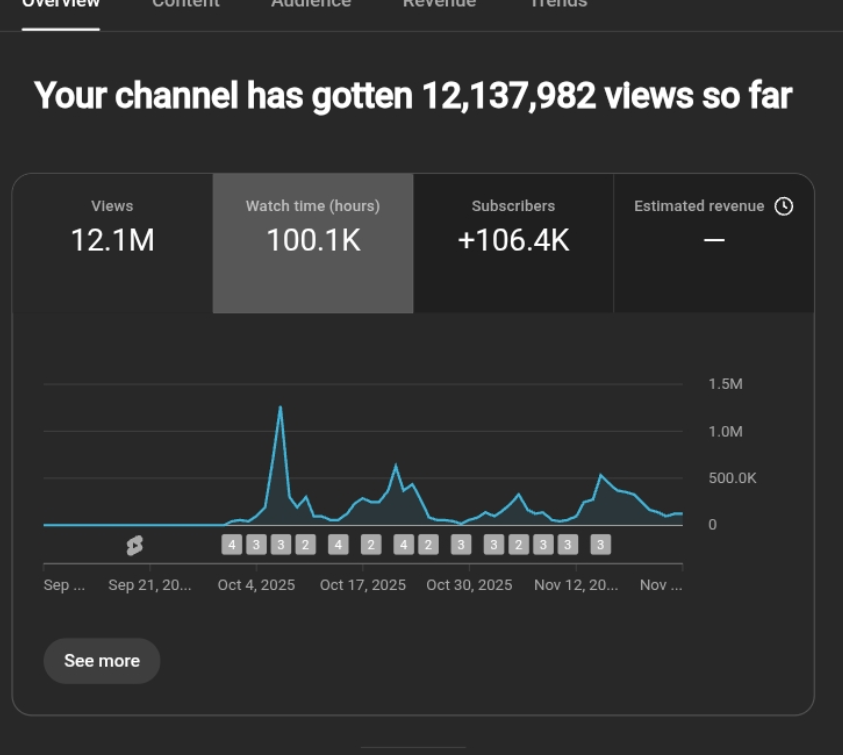Go to the Audience tab

[x=311, y=5]
